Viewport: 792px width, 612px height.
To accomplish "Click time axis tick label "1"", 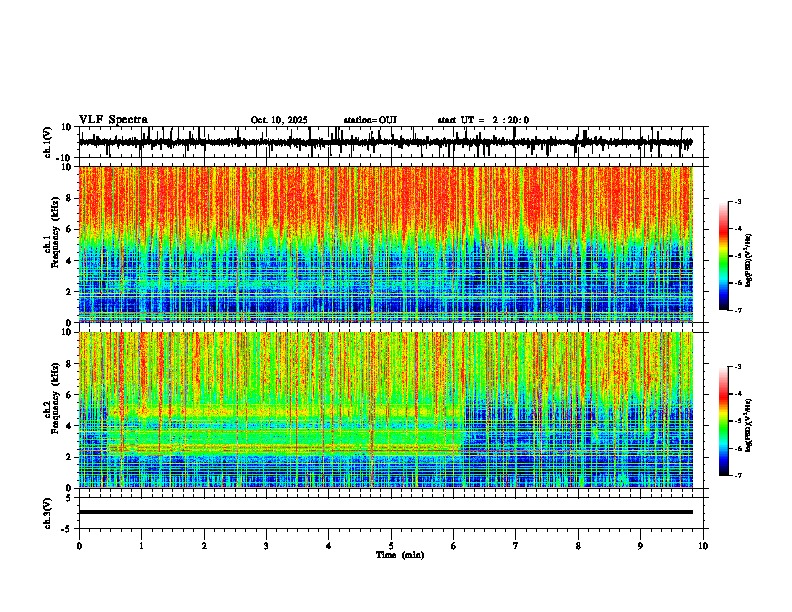I will (x=141, y=546).
